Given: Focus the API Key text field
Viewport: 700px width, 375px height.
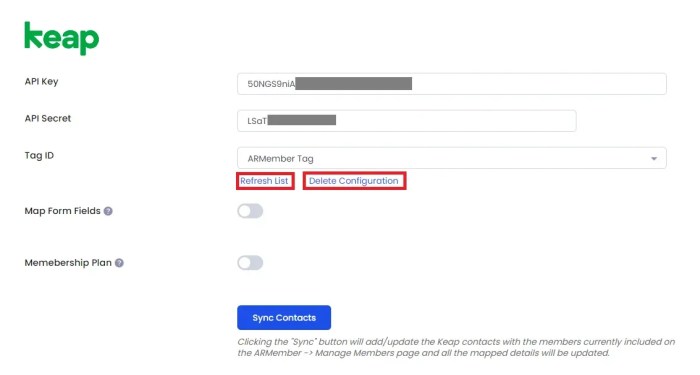Looking at the screenshot, I should pos(452,84).
